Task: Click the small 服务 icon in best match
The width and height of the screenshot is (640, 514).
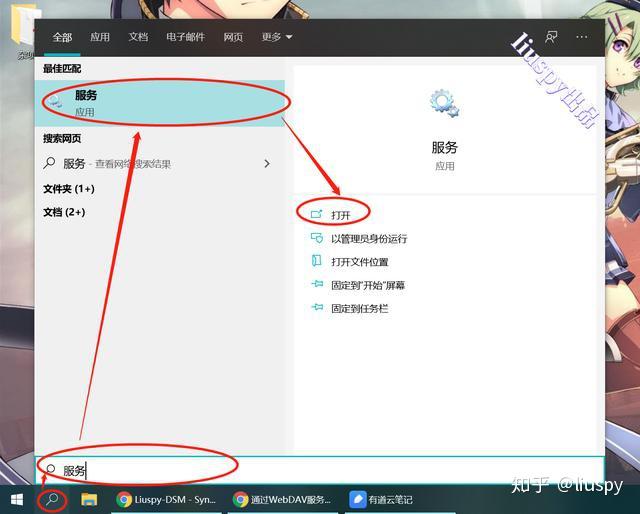Action: tap(55, 101)
